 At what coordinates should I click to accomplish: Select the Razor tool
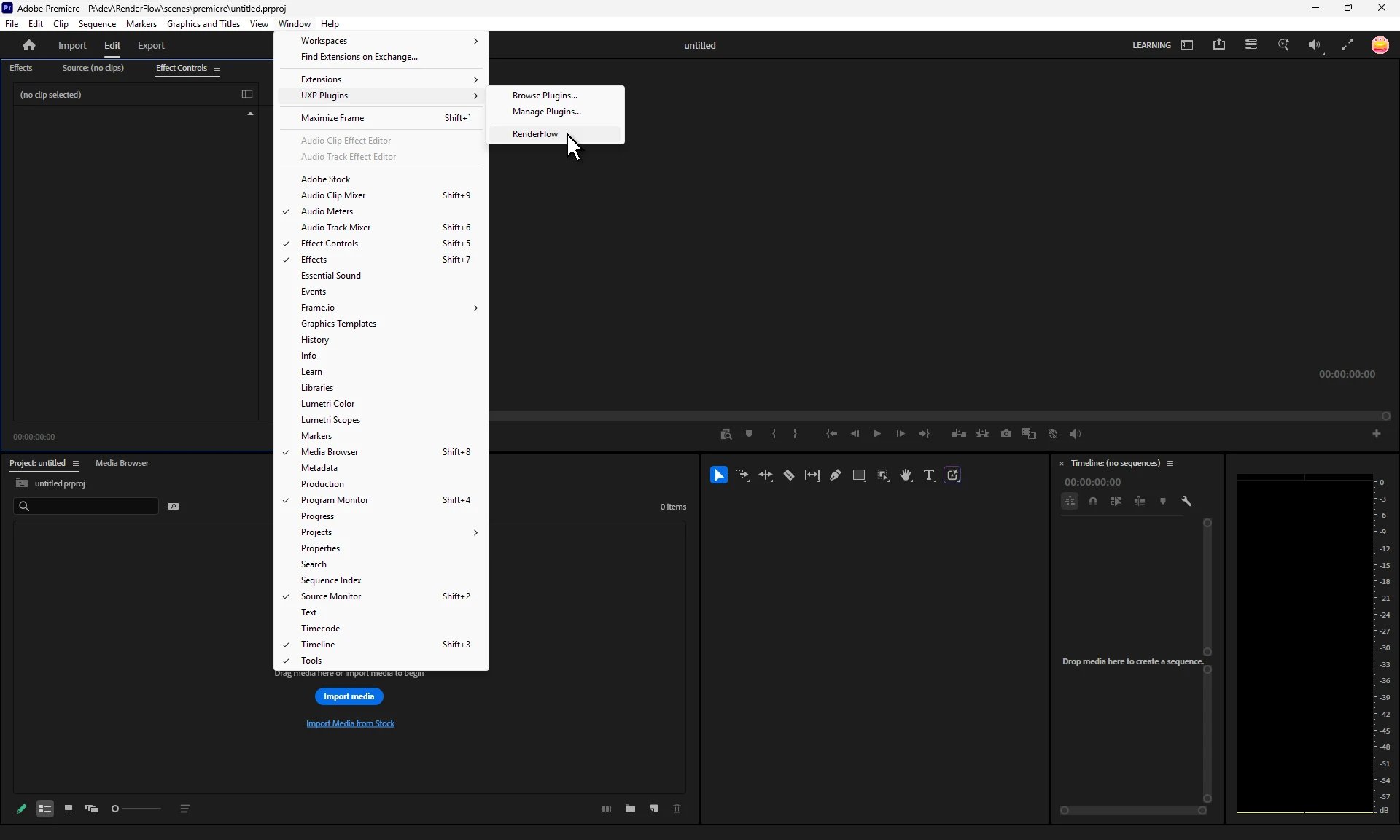pos(789,475)
